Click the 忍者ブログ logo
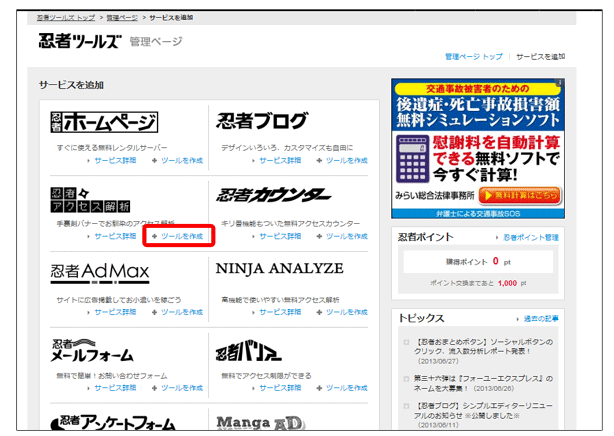 tap(262, 121)
